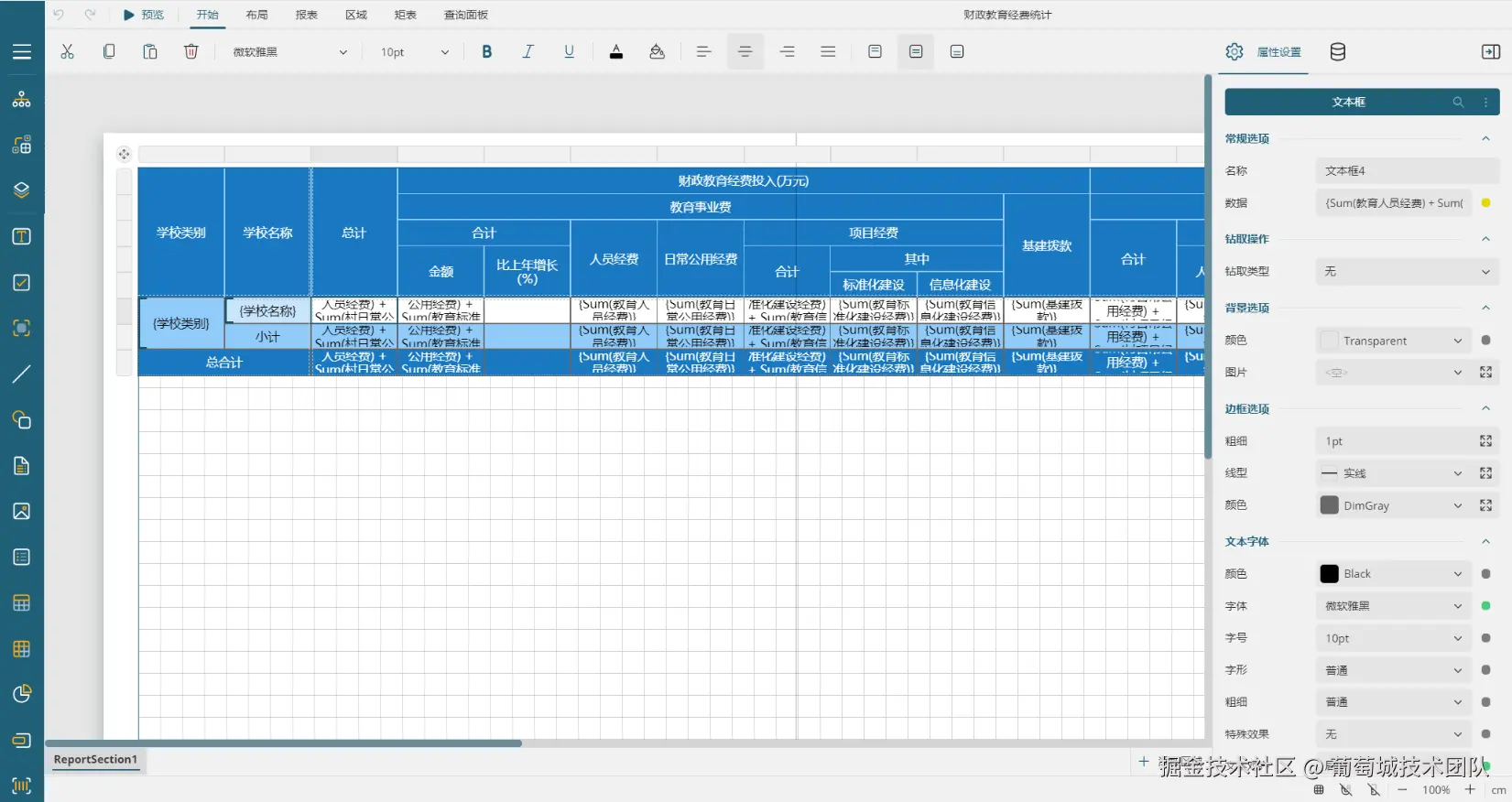Set vertical align to top
The image size is (1512, 802).
pos(875,52)
